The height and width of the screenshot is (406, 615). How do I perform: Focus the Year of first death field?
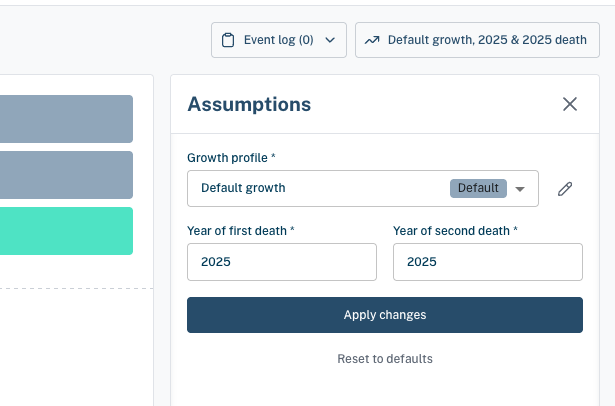pos(282,262)
